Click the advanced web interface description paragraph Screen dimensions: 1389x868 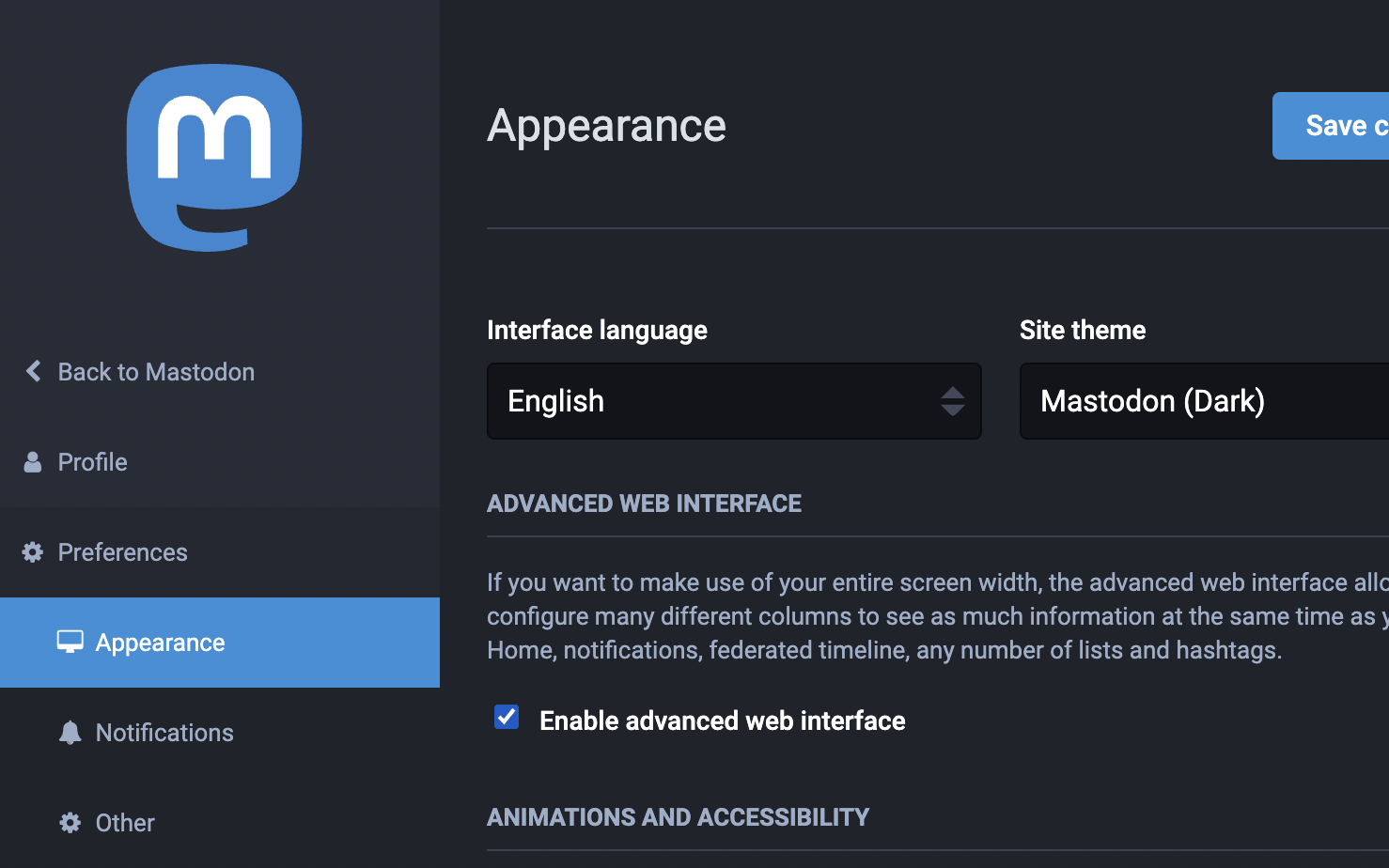coord(938,616)
